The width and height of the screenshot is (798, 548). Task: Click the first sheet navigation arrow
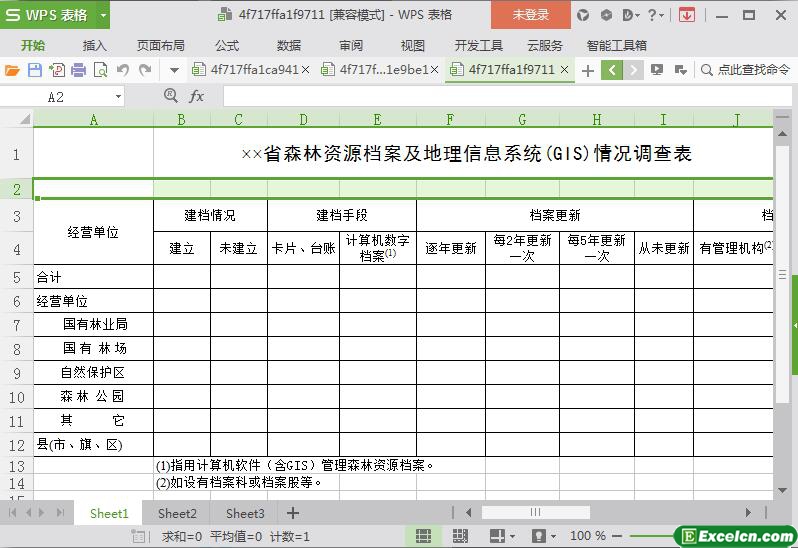(x=12, y=512)
